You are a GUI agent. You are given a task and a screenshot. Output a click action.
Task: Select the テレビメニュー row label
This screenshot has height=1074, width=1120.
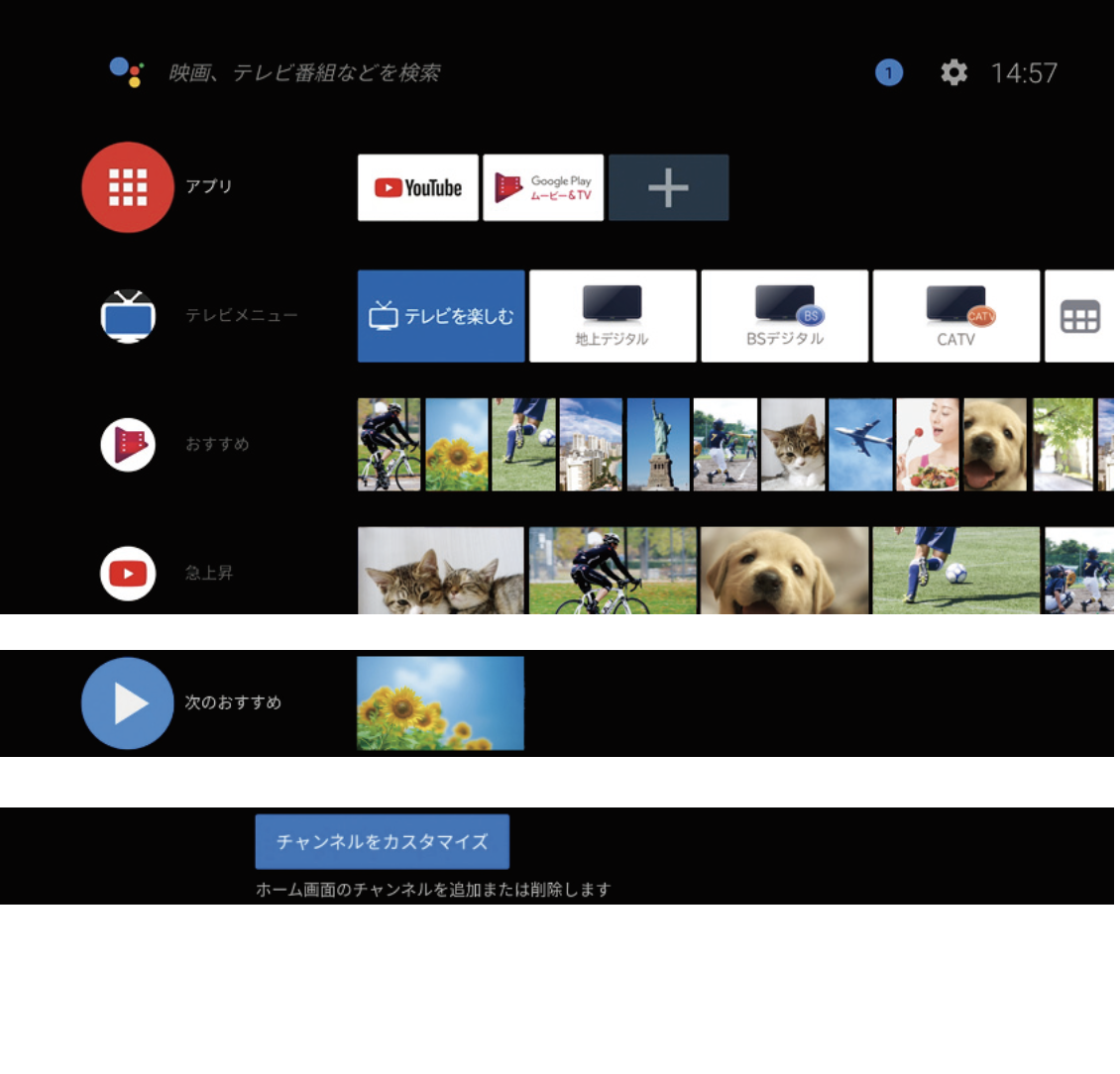point(242,315)
